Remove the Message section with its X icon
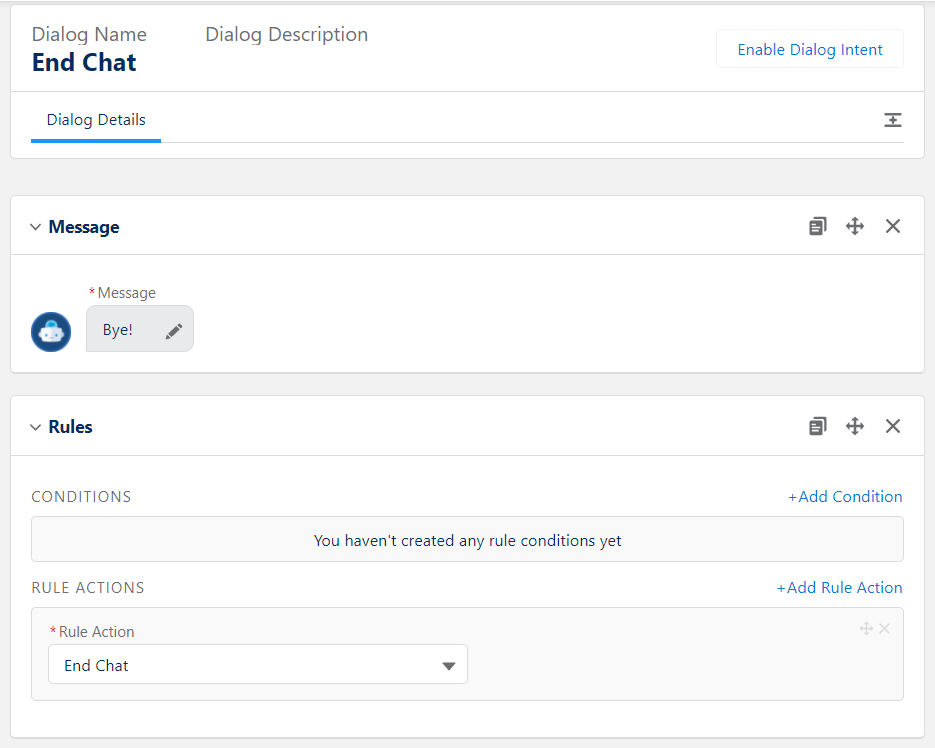 pos(893,227)
